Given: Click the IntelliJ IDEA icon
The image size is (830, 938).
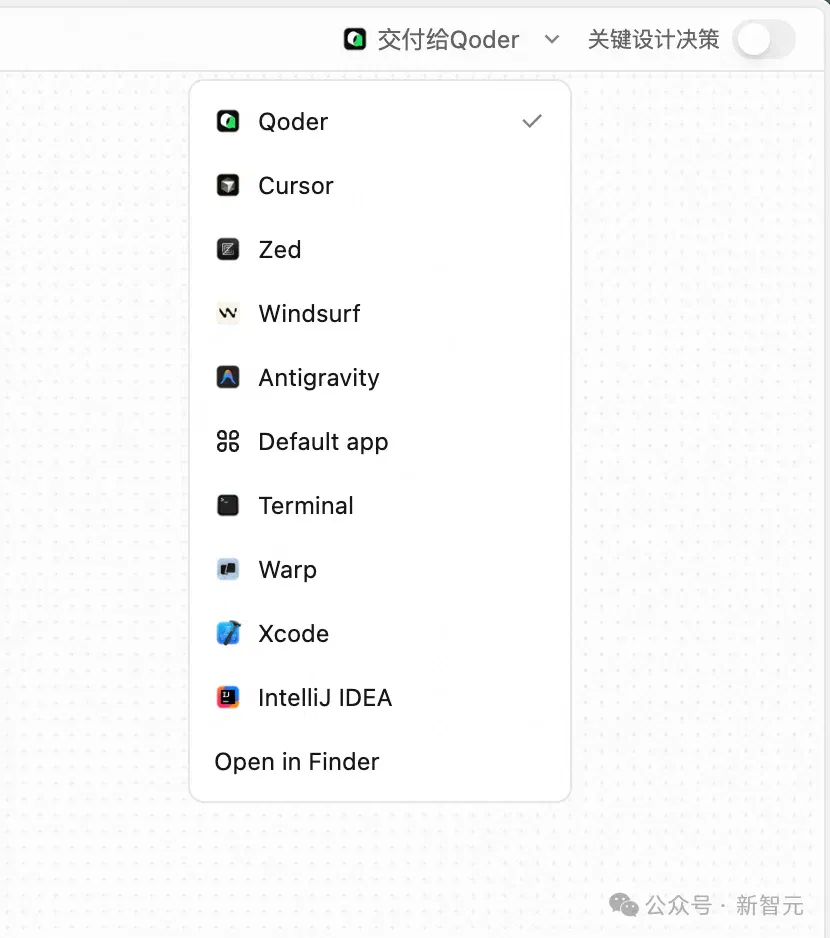Looking at the screenshot, I should pos(227,698).
